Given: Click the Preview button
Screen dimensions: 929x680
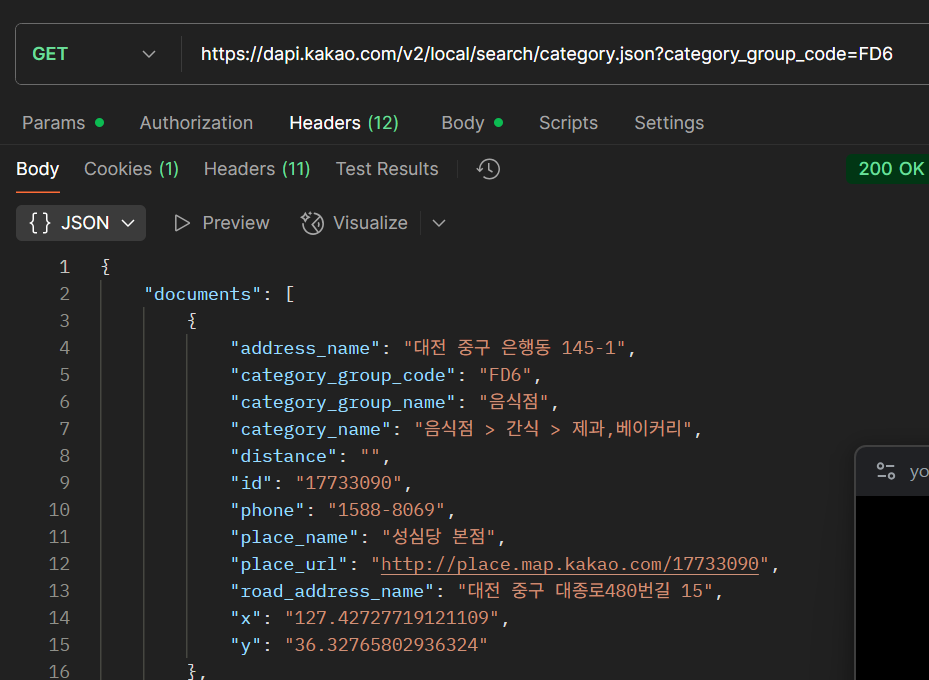Looking at the screenshot, I should (222, 223).
